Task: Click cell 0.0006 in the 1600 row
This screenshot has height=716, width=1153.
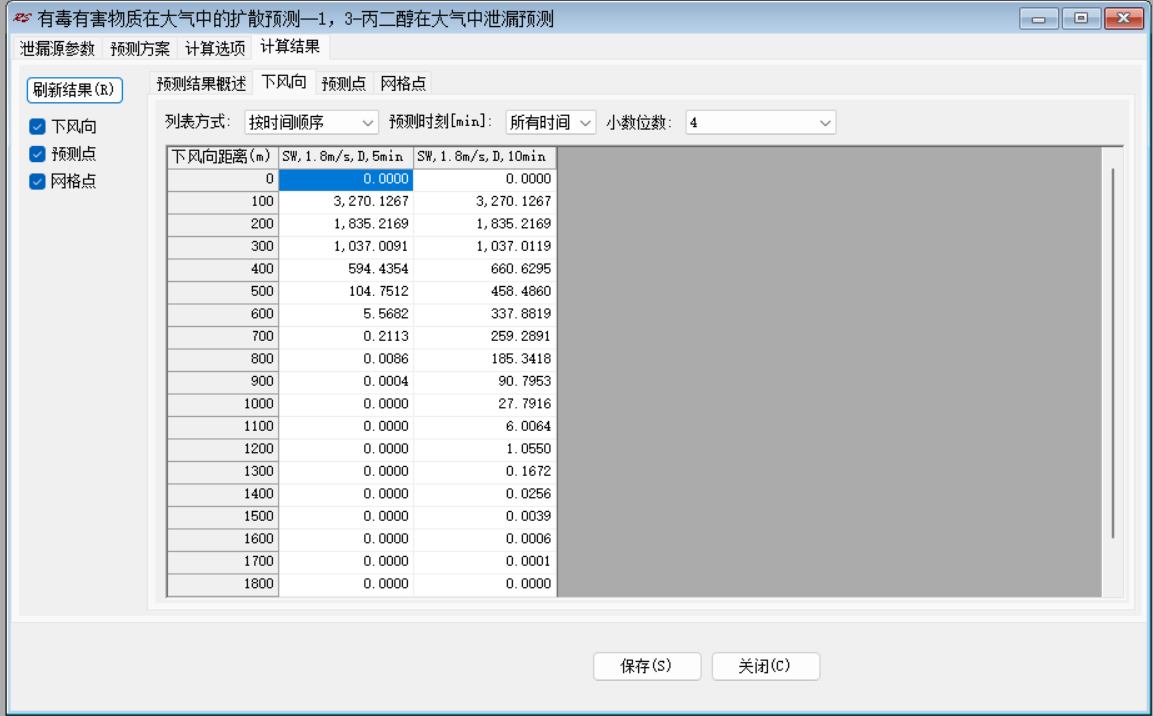Action: click(485, 539)
